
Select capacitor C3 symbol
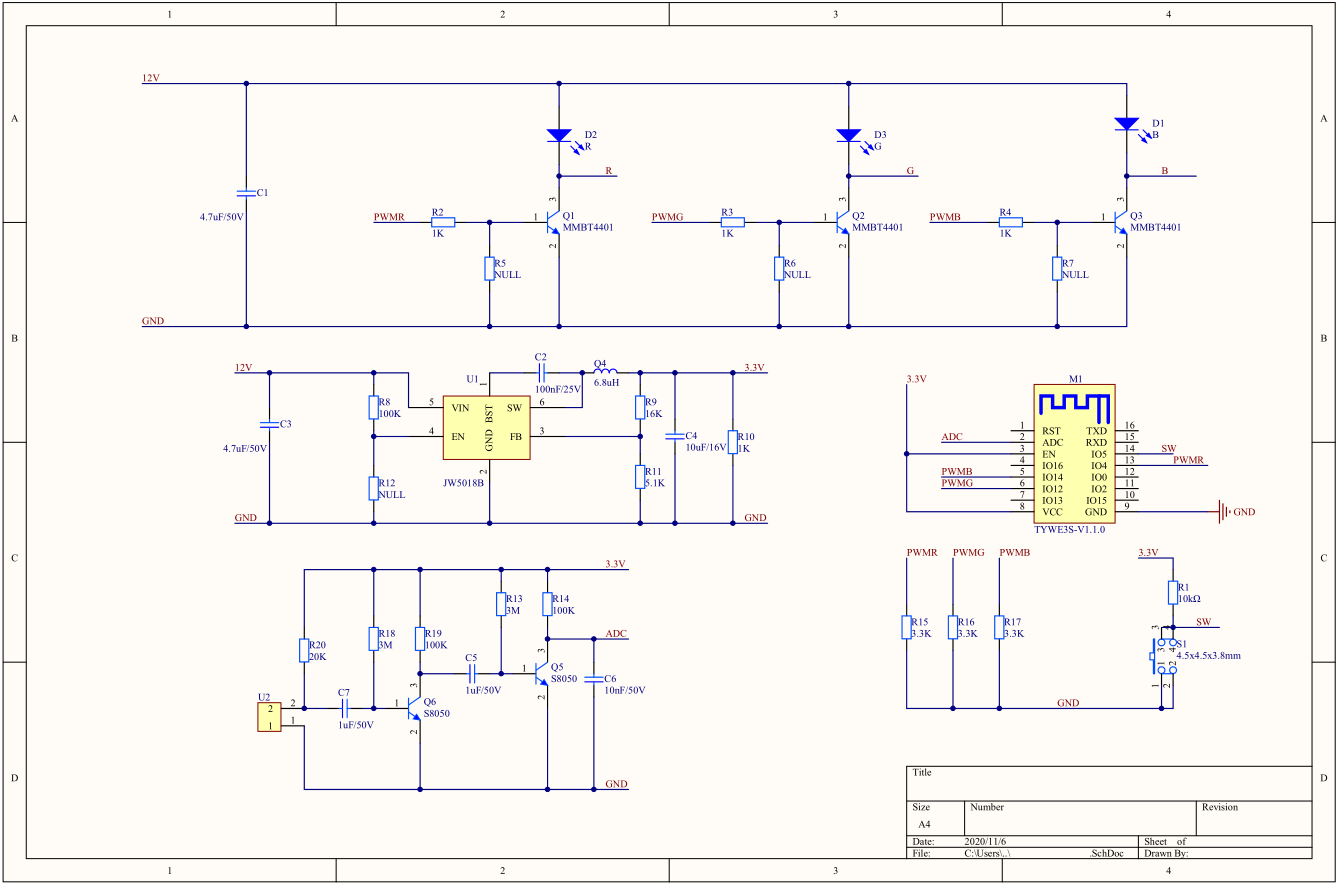click(268, 424)
